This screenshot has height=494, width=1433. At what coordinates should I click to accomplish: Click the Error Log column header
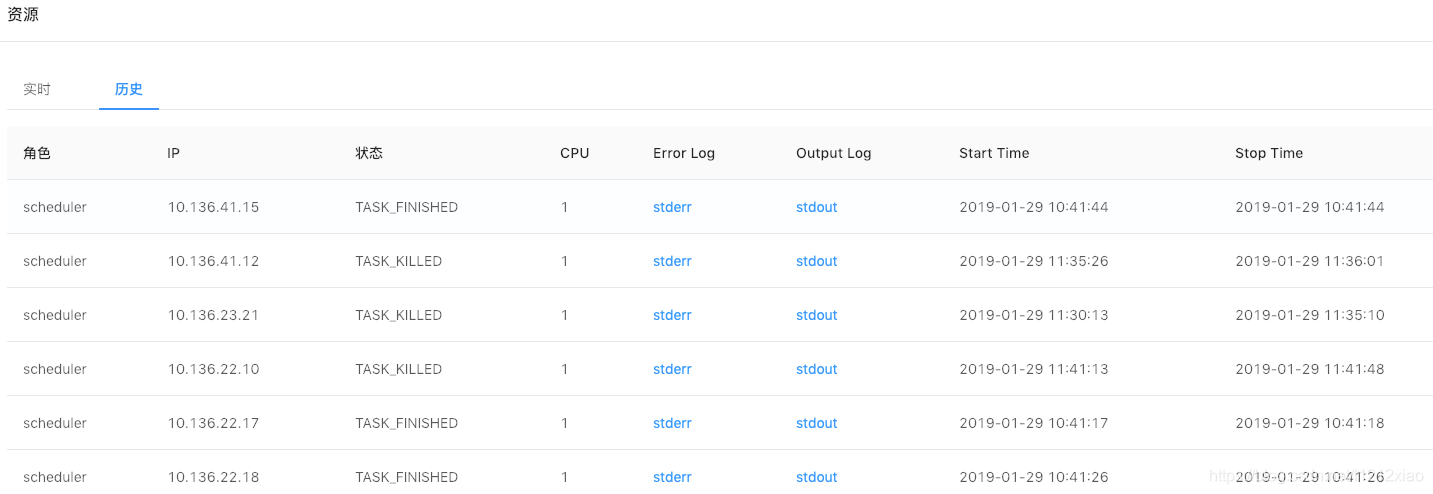[684, 153]
